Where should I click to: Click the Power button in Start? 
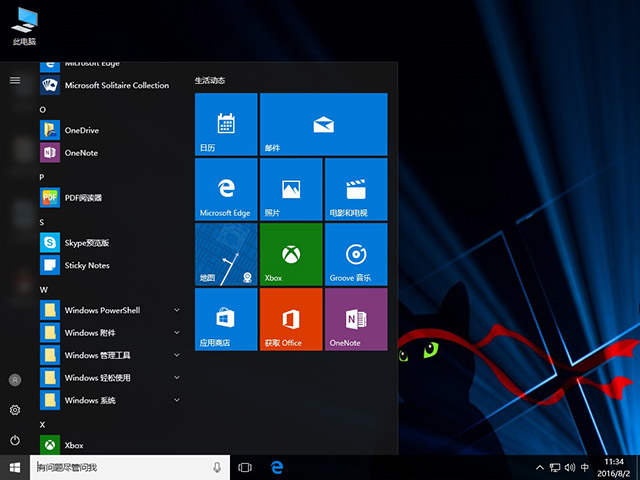(x=15, y=440)
